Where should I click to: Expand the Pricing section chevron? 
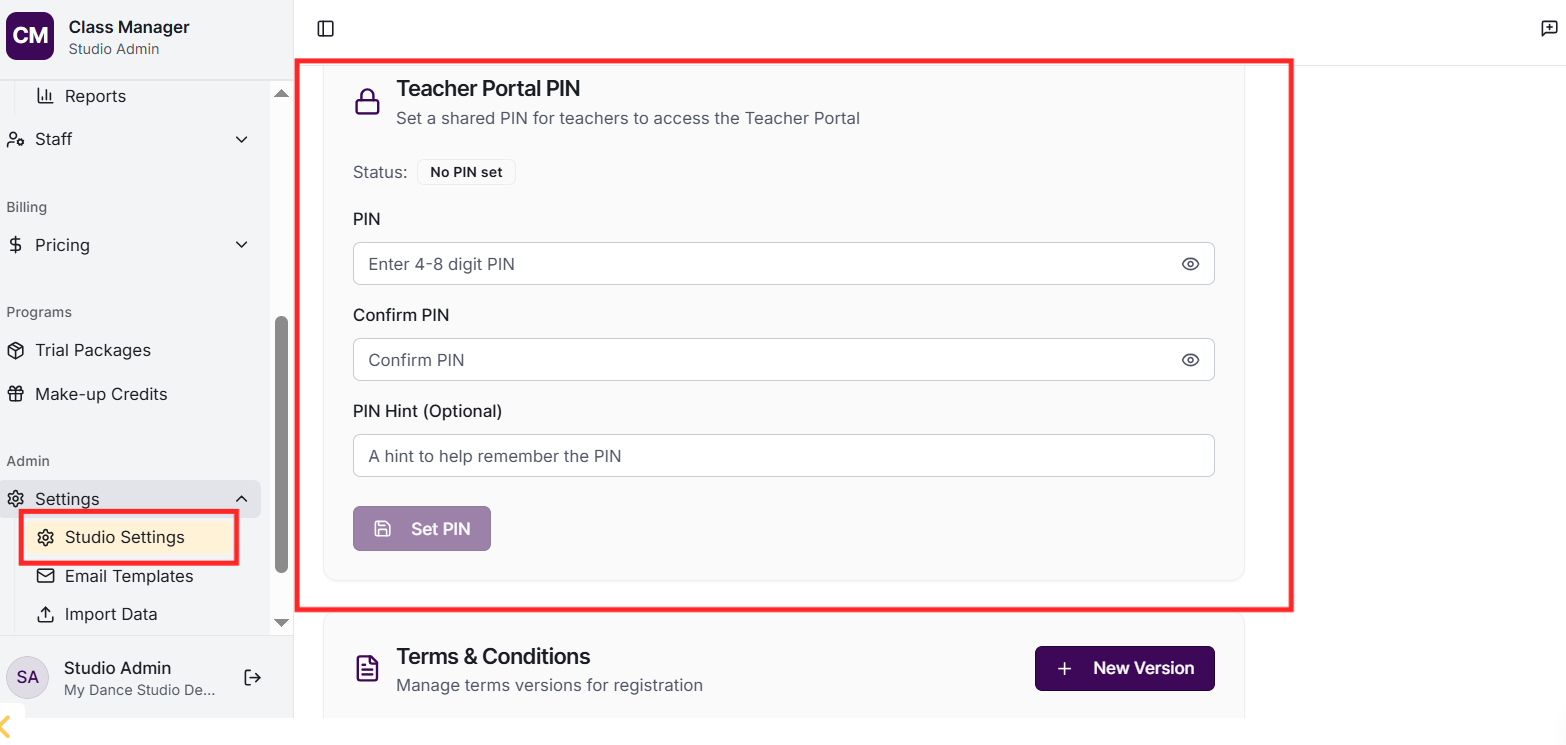241,245
